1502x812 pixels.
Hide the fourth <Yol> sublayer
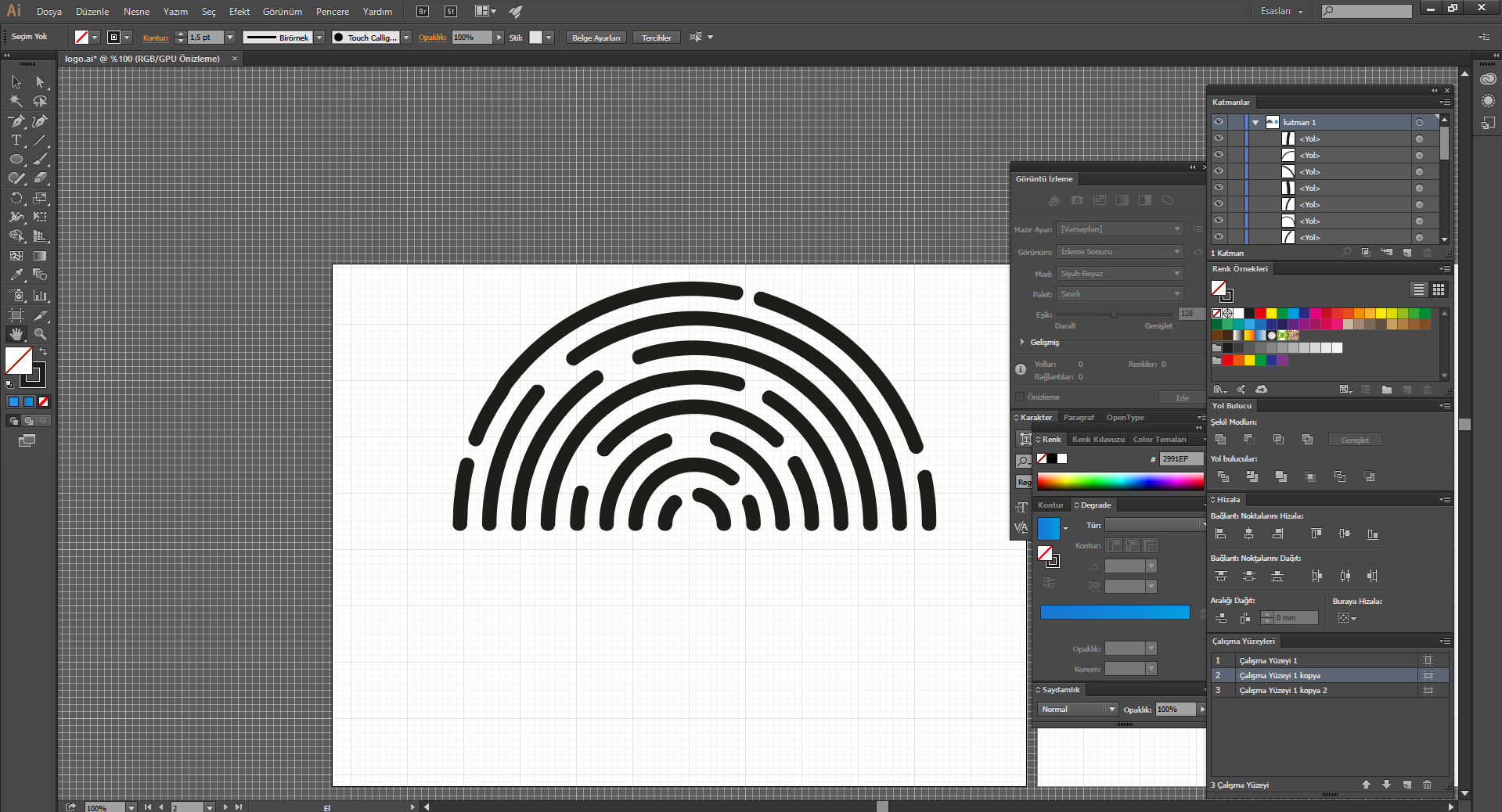coord(1219,188)
